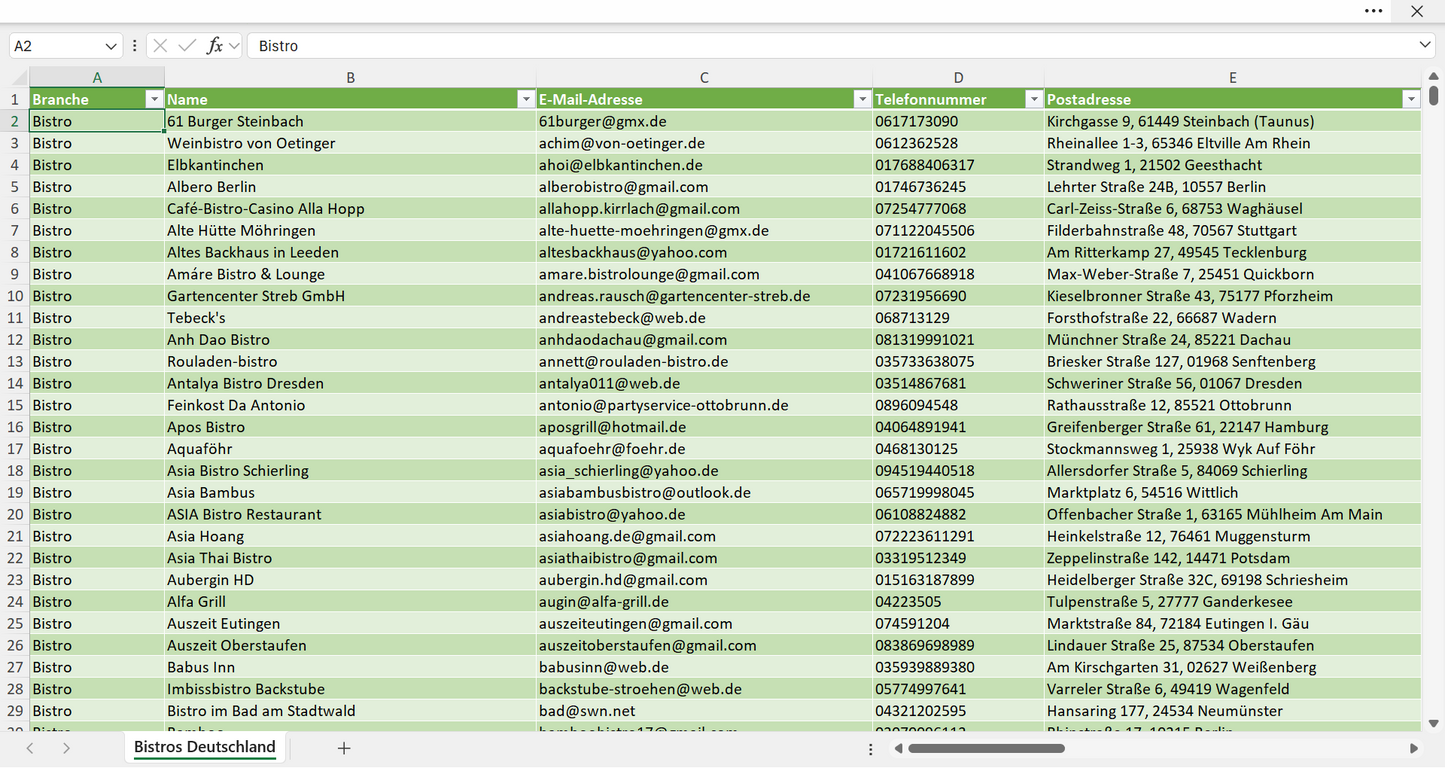Select column A header
The height and width of the screenshot is (768, 1445).
[x=97, y=78]
